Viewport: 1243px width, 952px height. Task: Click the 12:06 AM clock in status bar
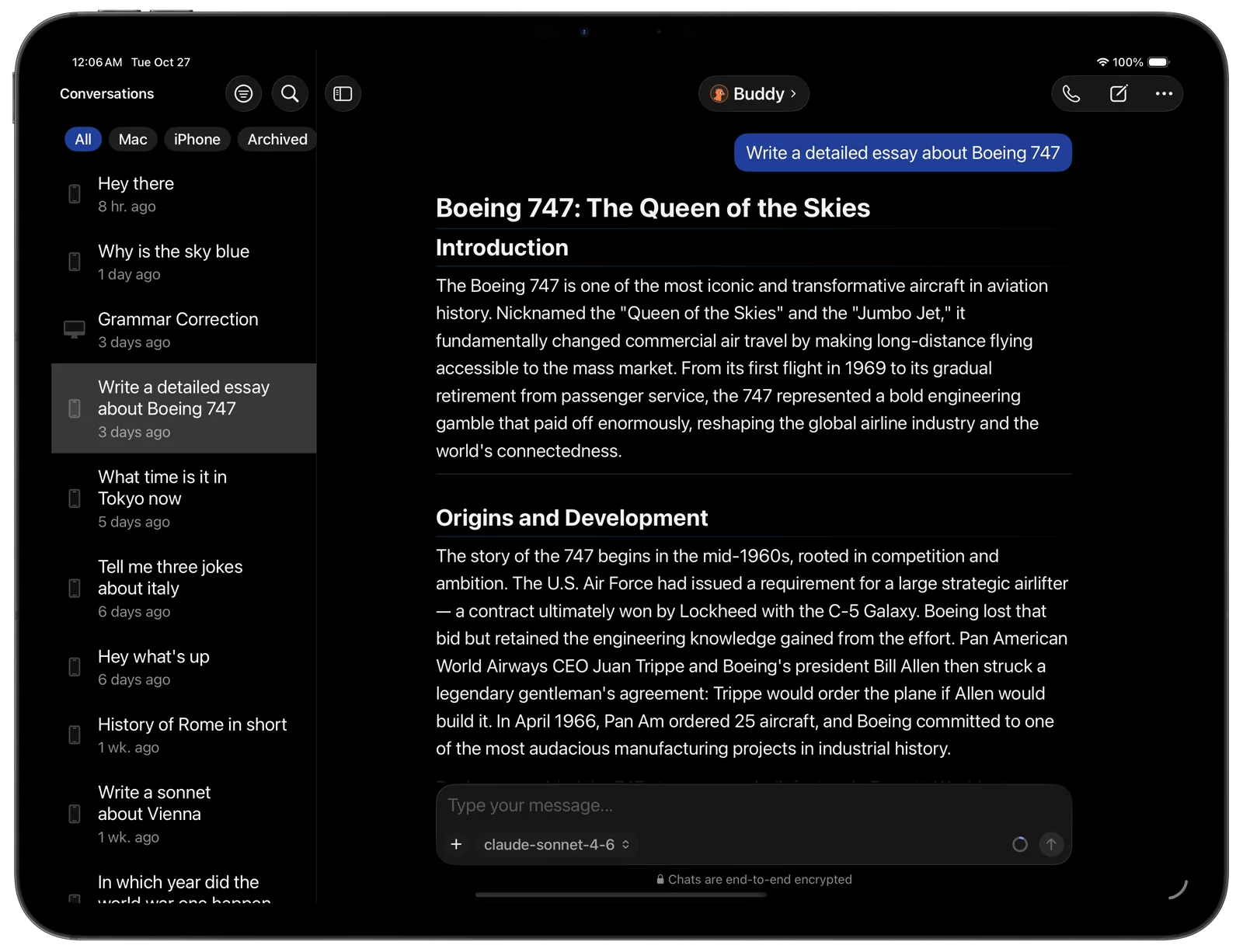pos(97,62)
